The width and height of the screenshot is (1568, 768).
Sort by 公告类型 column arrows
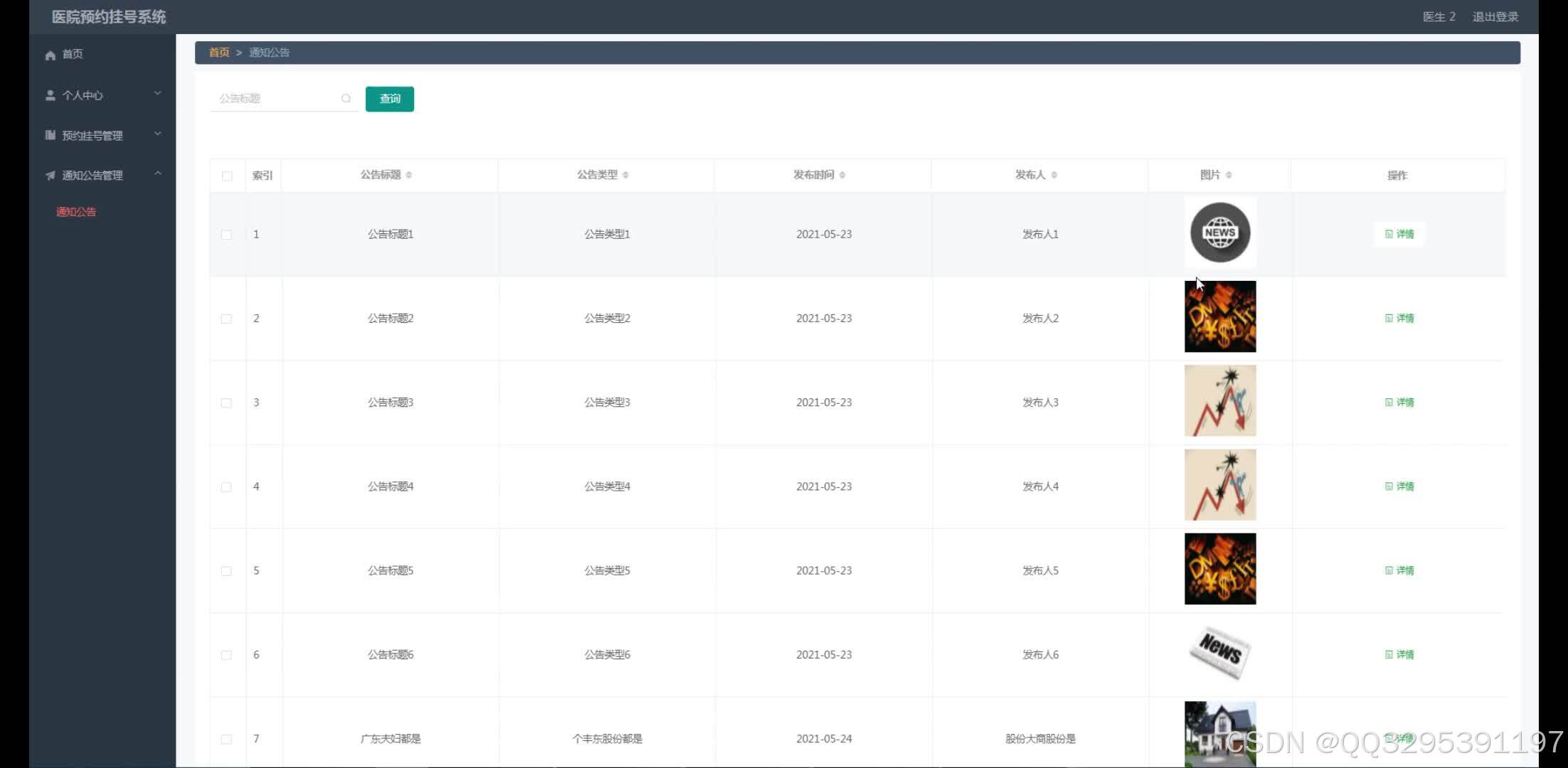point(625,175)
